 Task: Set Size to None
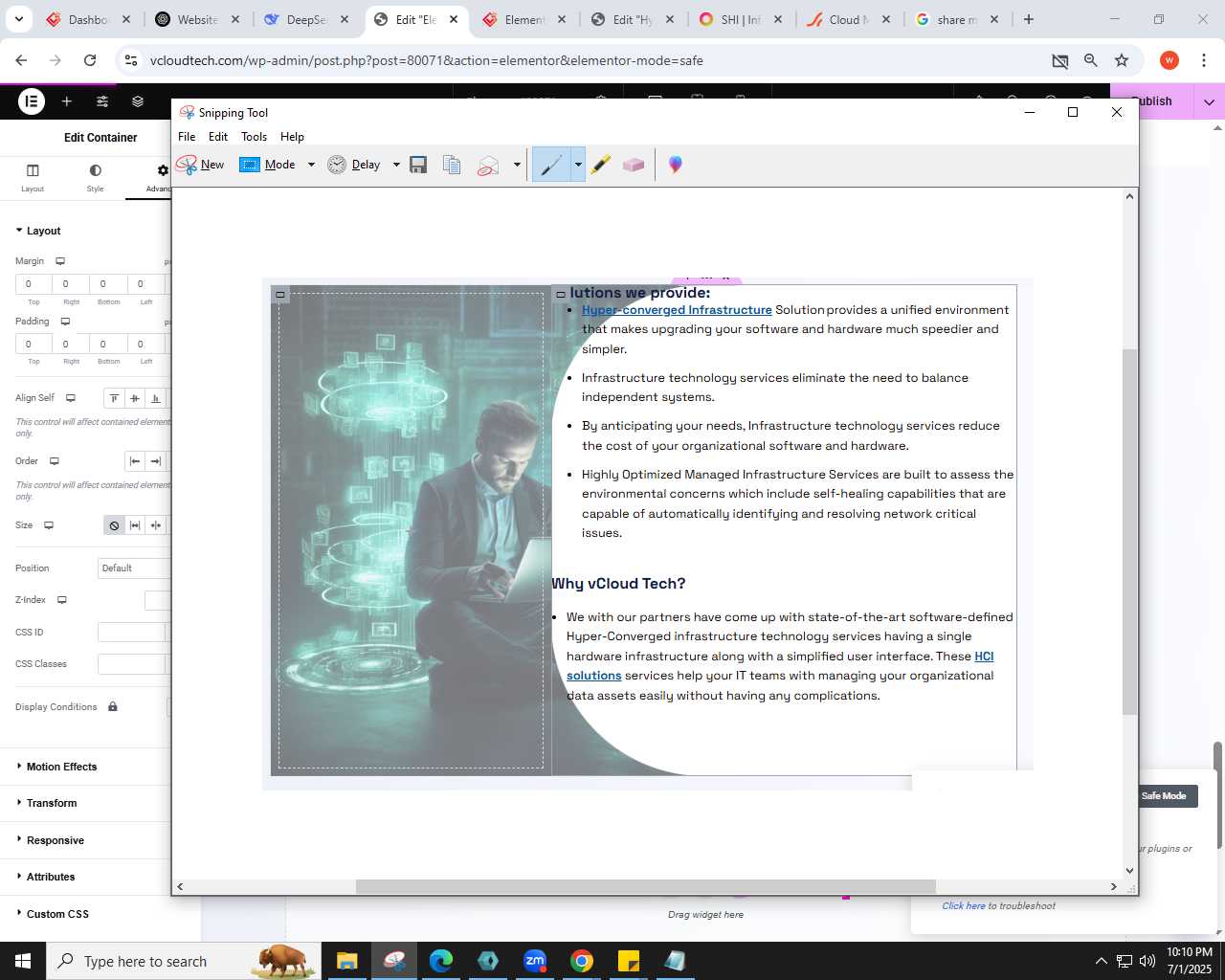click(114, 525)
